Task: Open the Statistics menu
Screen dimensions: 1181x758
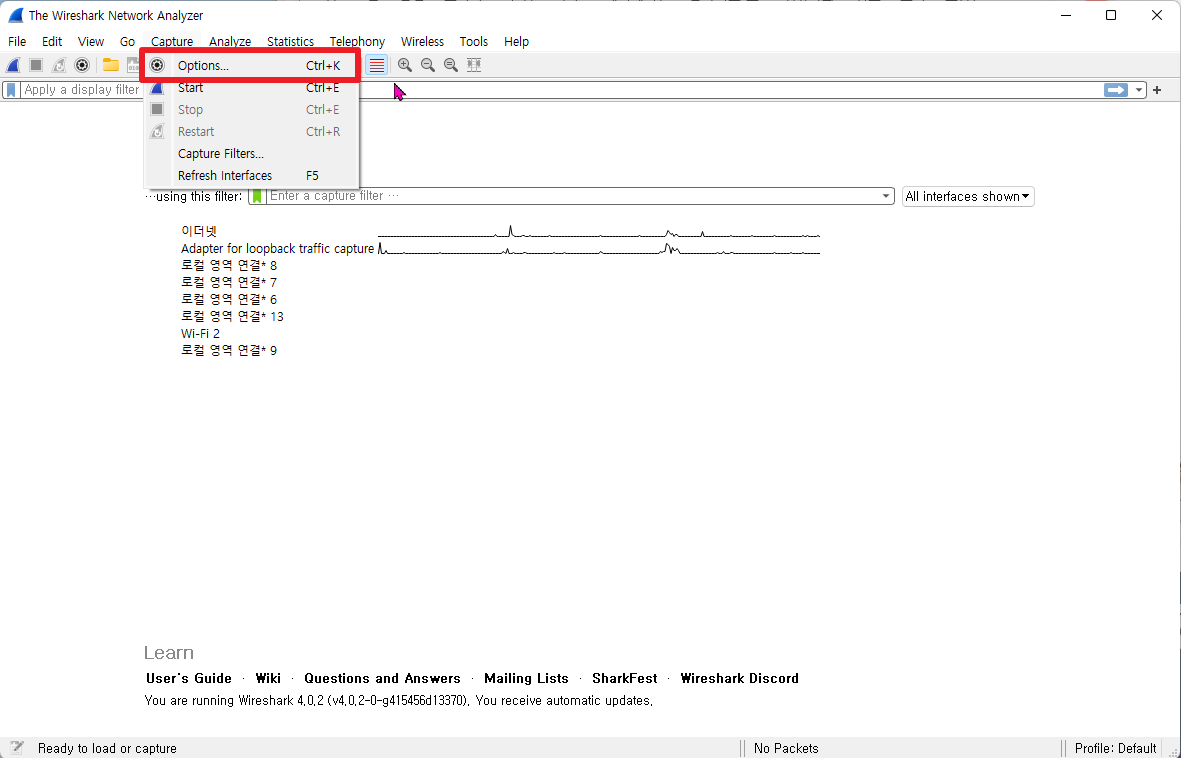Action: [290, 41]
